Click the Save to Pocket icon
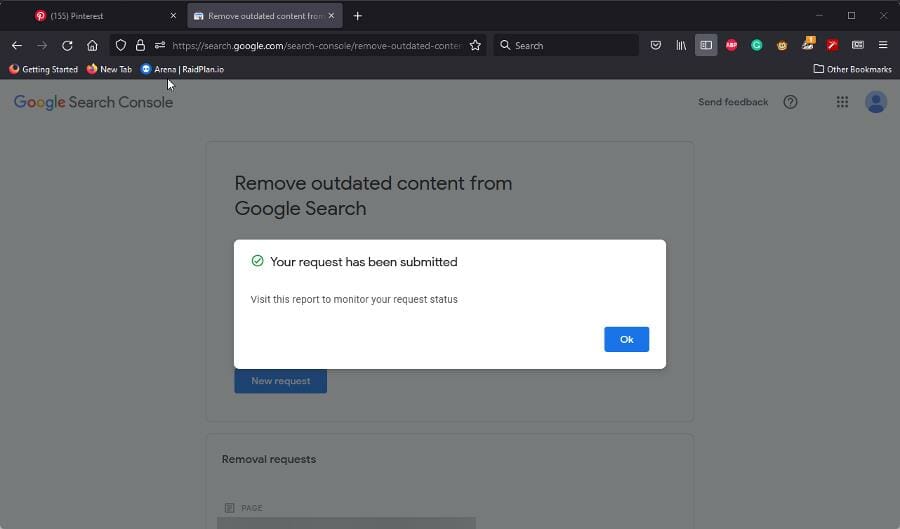Viewport: 900px width, 529px height. tap(656, 45)
